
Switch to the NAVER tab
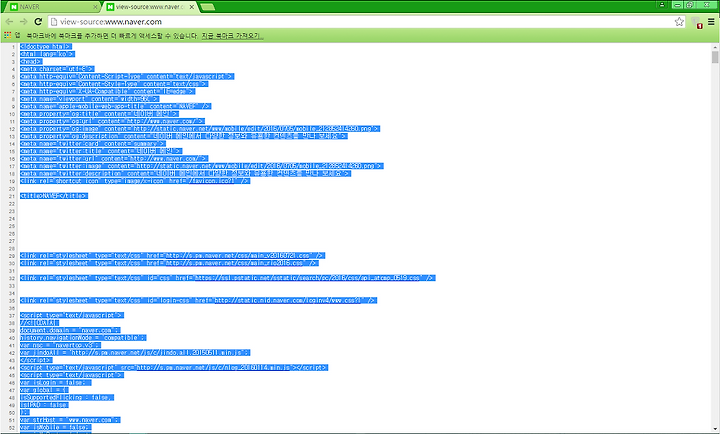point(51,7)
